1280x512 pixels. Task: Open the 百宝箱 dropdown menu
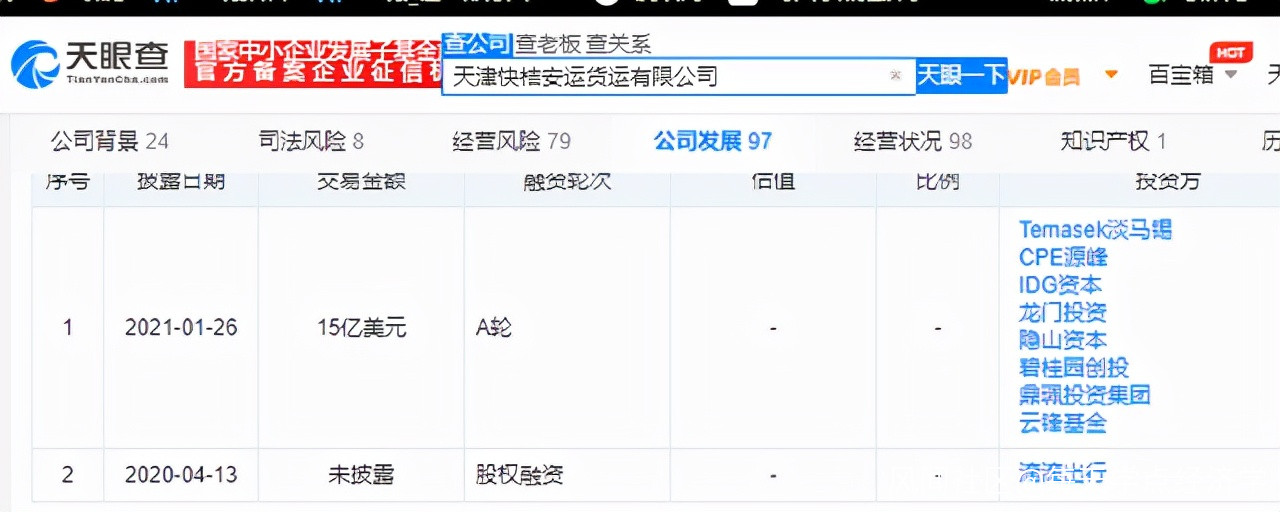[x=1192, y=75]
